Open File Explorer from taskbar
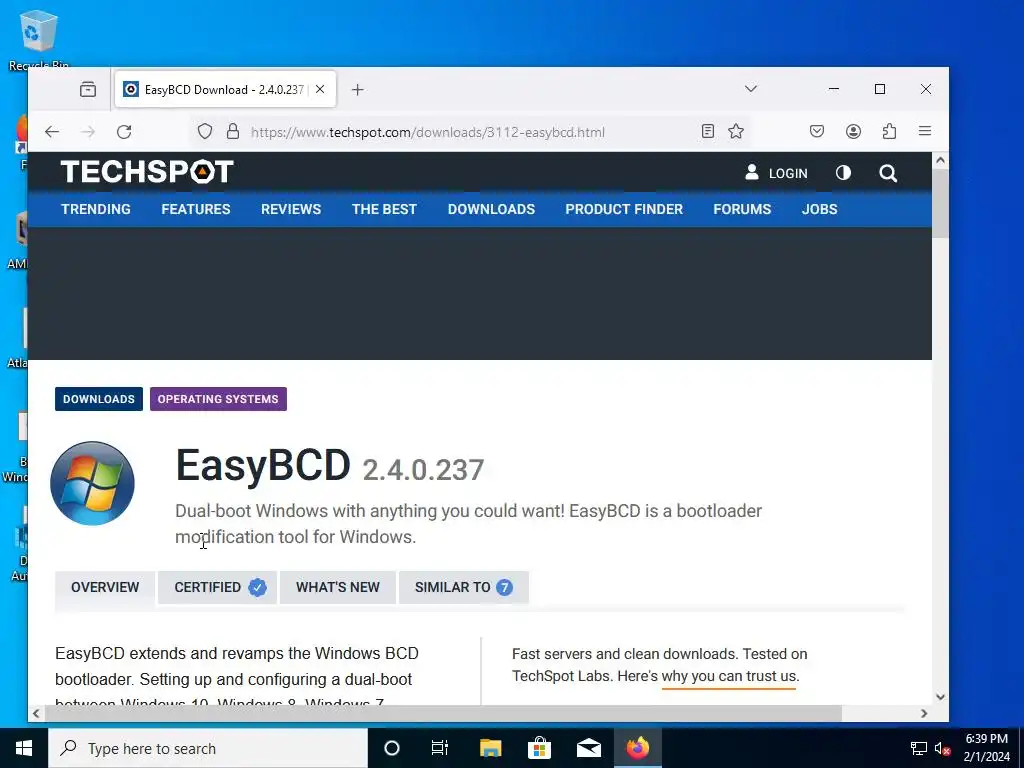 [x=490, y=748]
